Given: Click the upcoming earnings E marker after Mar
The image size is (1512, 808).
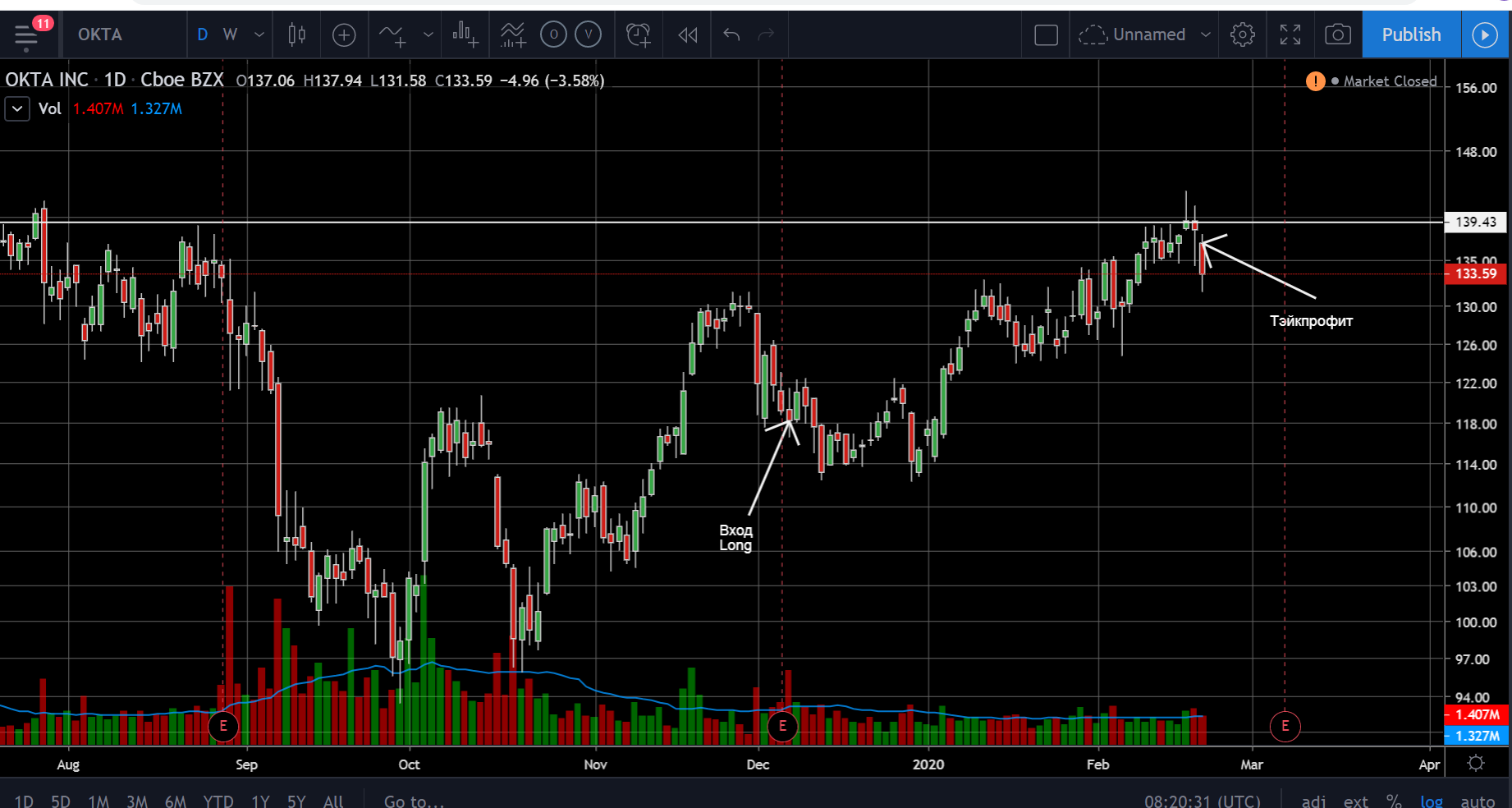Looking at the screenshot, I should click(x=1285, y=726).
